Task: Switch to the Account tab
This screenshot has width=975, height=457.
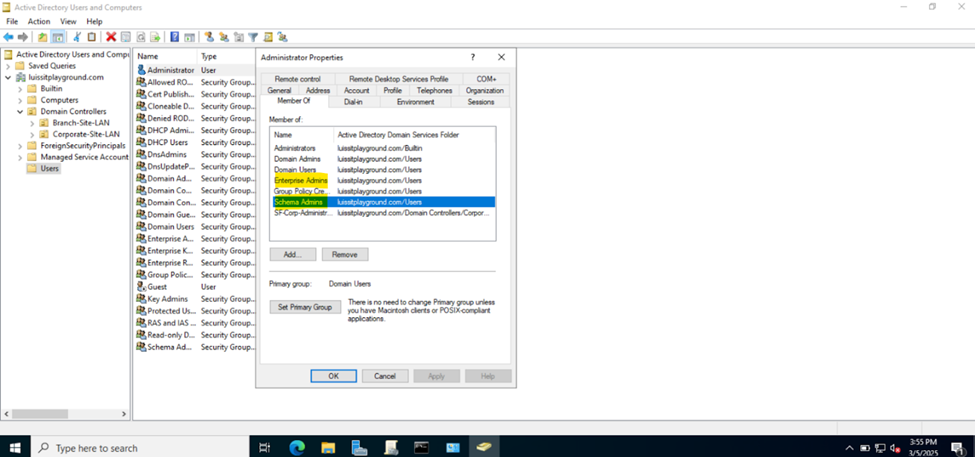Action: [x=356, y=90]
